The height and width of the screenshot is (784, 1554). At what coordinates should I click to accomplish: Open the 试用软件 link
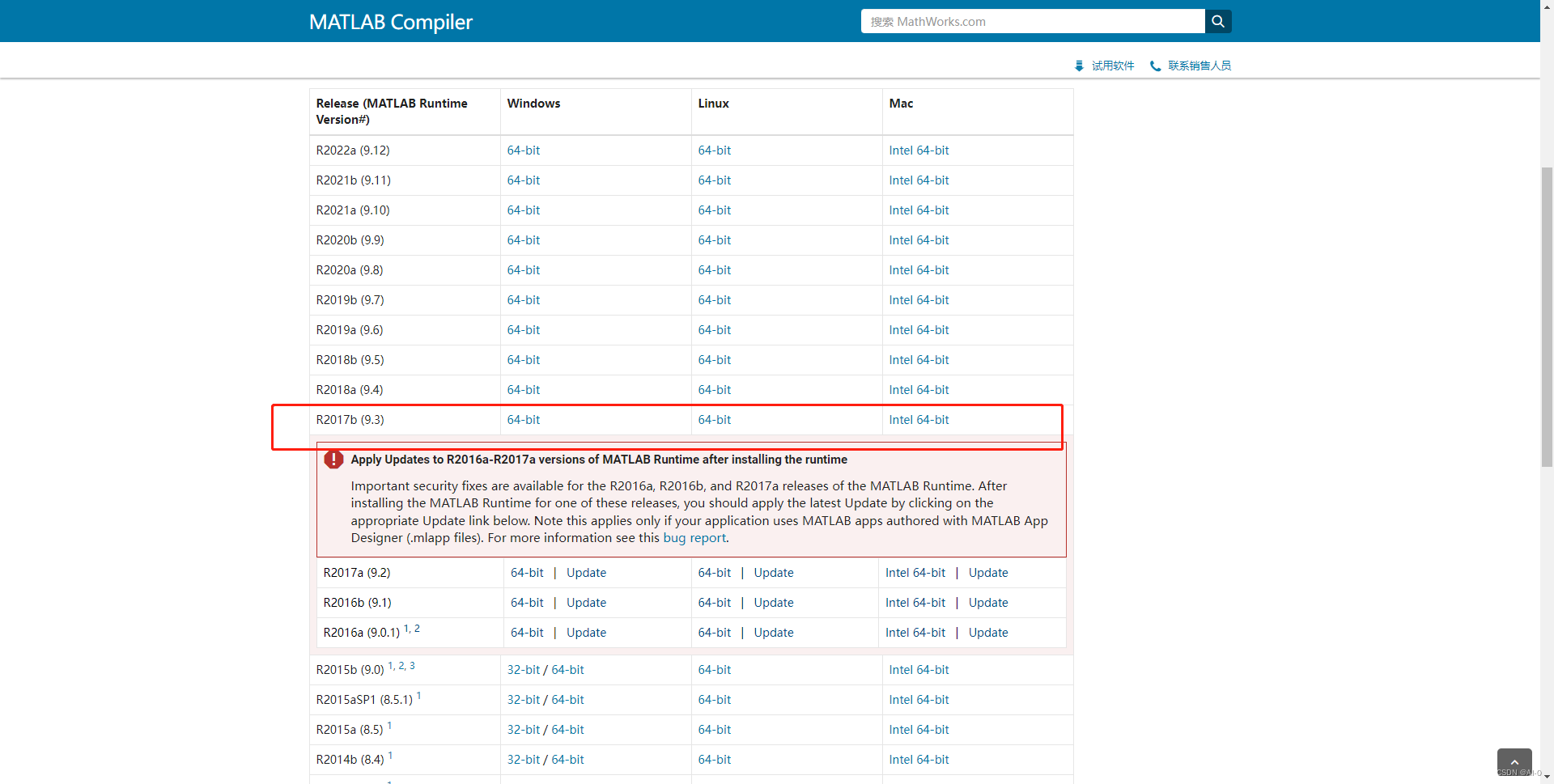pos(1113,66)
